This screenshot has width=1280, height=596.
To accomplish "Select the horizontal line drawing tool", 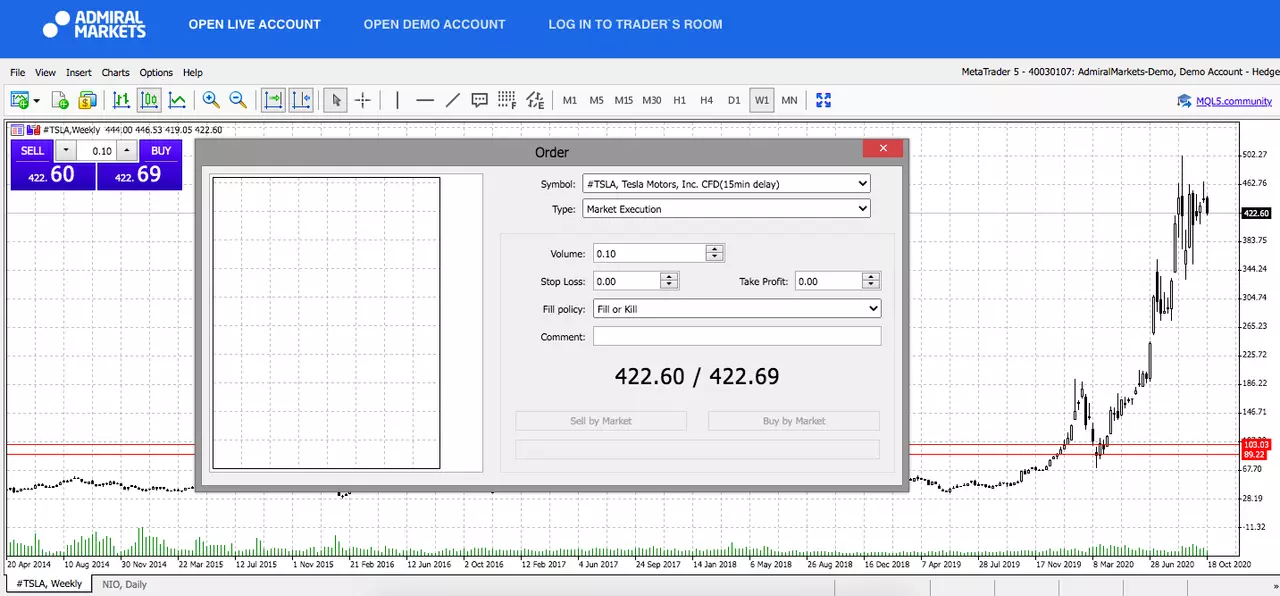I will [425, 100].
